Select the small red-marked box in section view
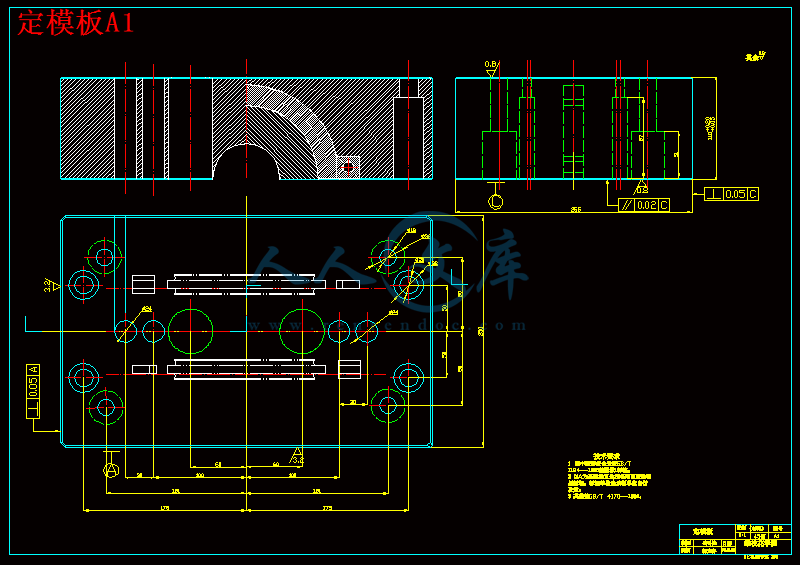Screen dimensions: 800x565 347,166
